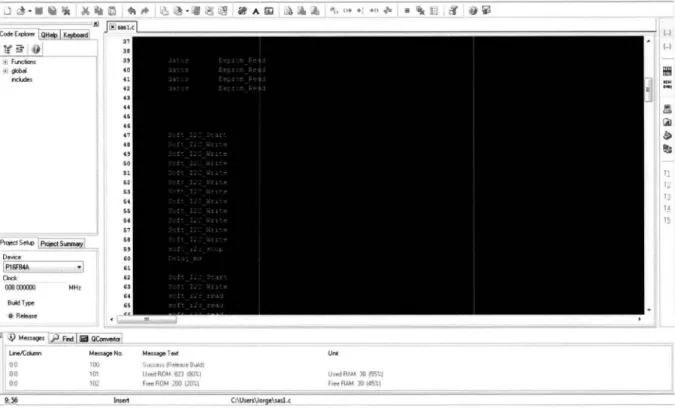The image size is (675, 408).
Task: Paste from clipboard with the paste icon
Action: pyautogui.click(x=112, y=11)
